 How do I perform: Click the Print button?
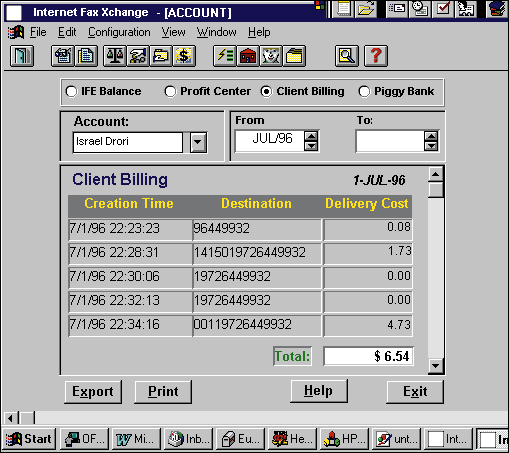[x=163, y=392]
